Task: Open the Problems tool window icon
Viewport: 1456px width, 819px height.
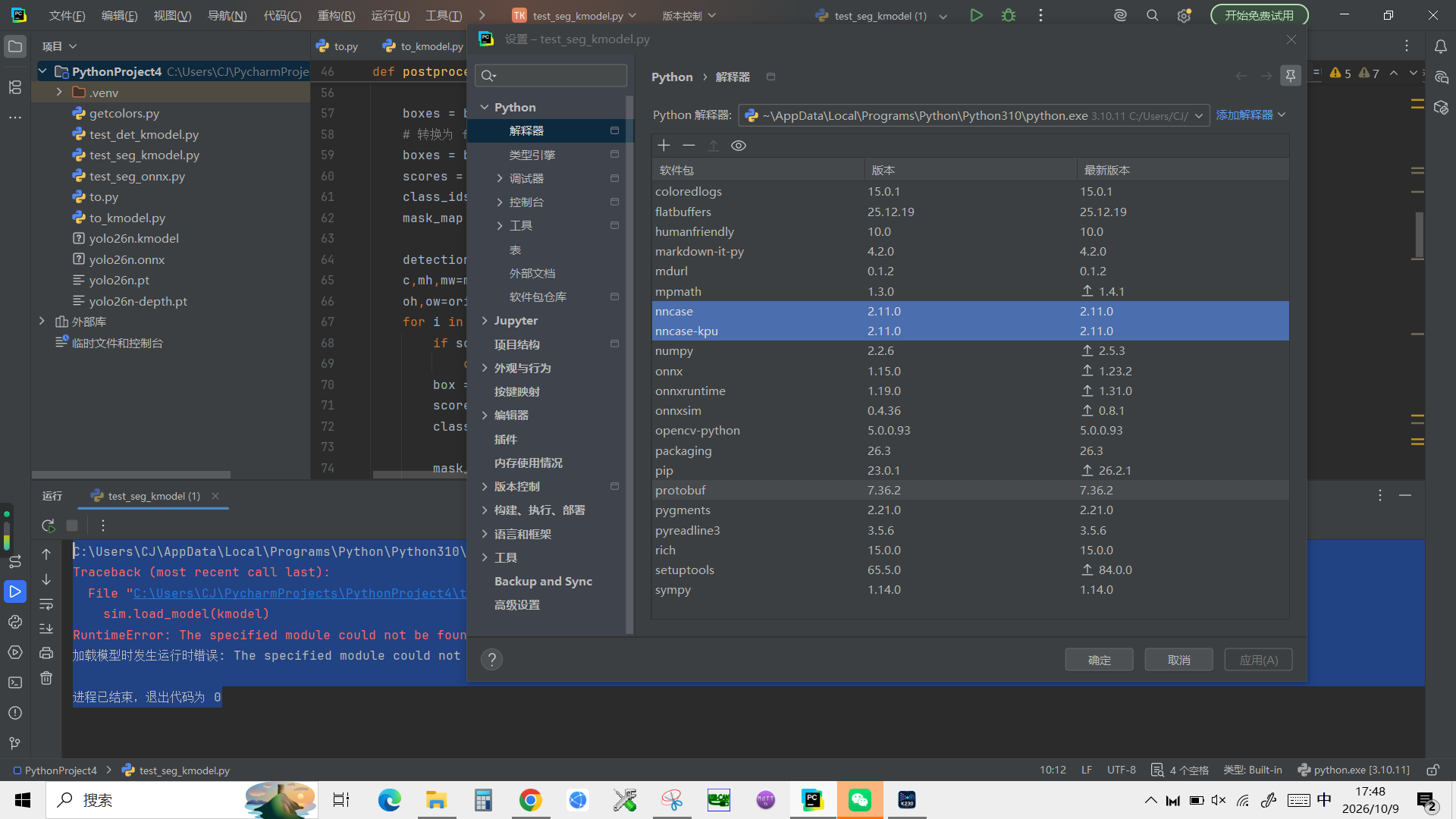Action: 15,713
